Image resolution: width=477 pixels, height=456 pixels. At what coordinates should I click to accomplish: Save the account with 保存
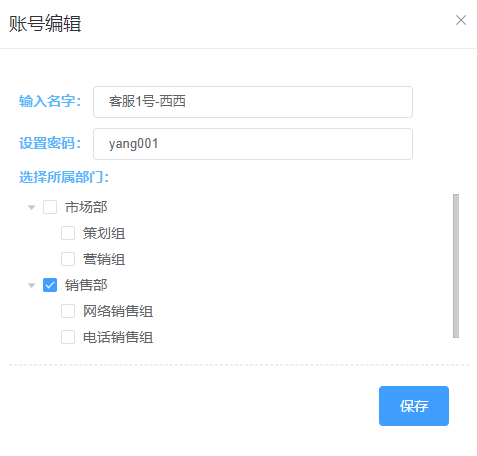[x=414, y=406]
